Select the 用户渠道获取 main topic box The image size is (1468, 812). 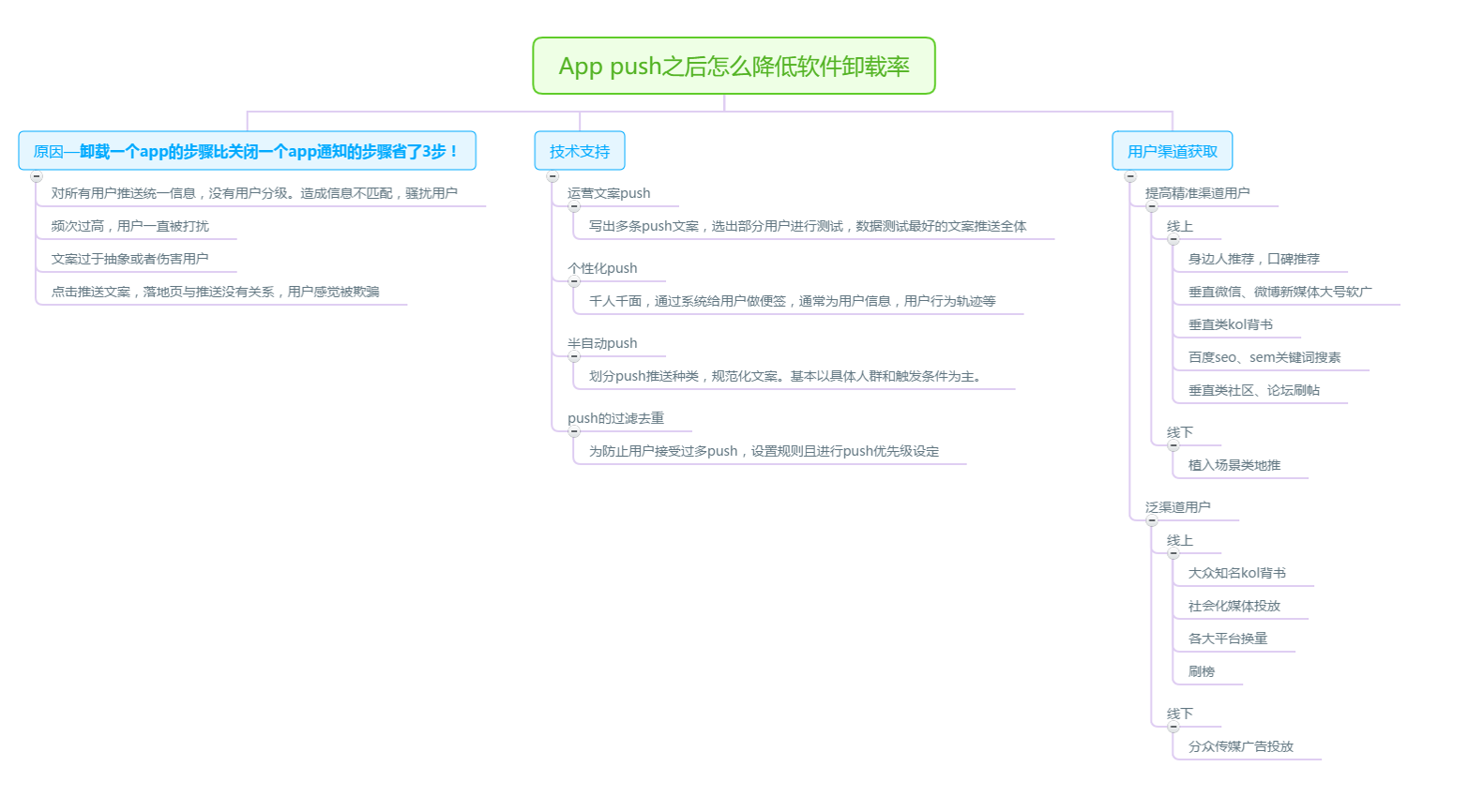(1173, 151)
